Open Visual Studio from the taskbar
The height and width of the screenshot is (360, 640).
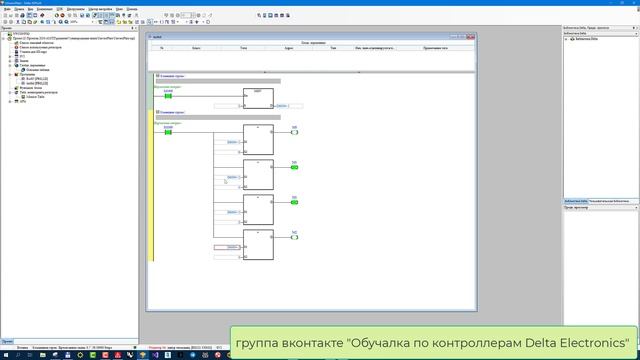(x=155, y=356)
